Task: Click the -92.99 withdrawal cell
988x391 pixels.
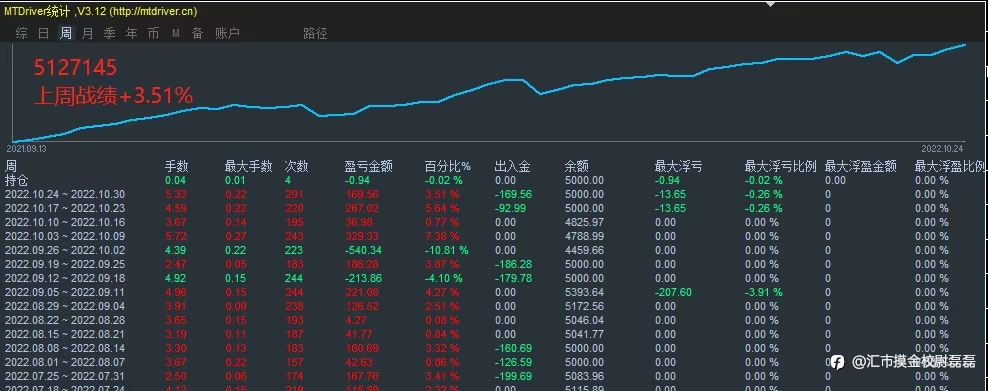Action: 510,208
